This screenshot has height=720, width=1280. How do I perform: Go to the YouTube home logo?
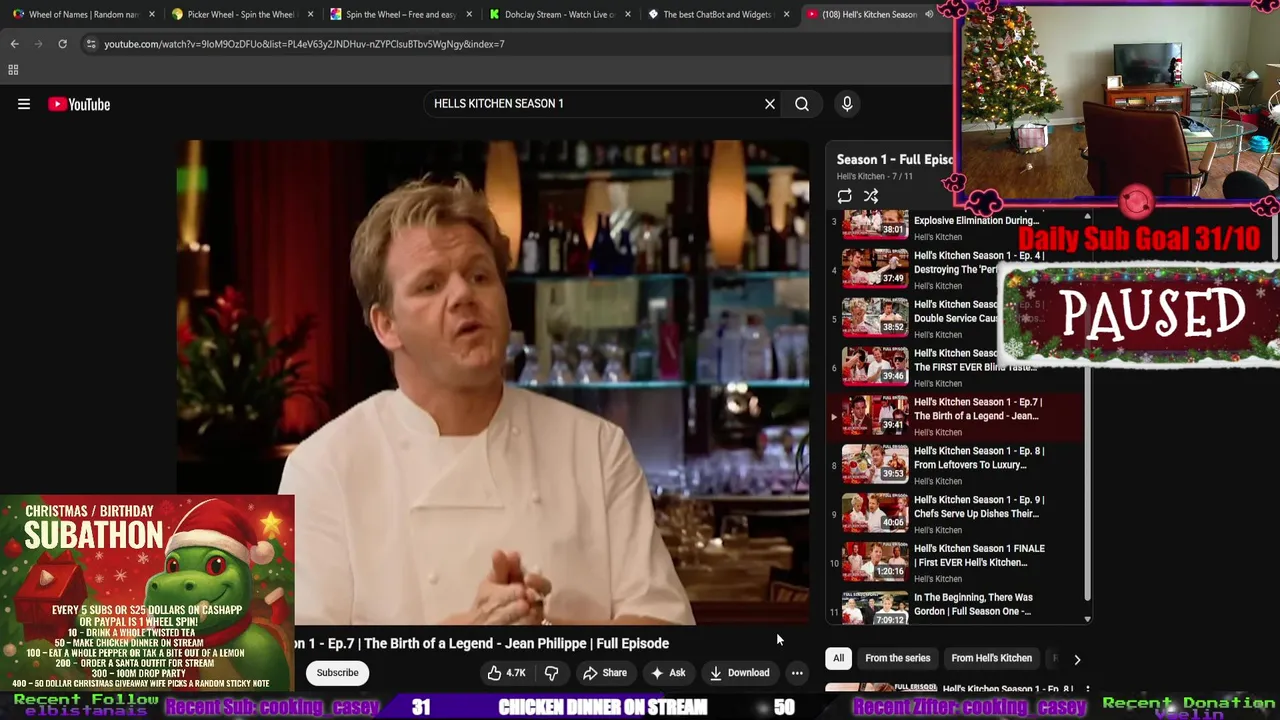click(79, 104)
